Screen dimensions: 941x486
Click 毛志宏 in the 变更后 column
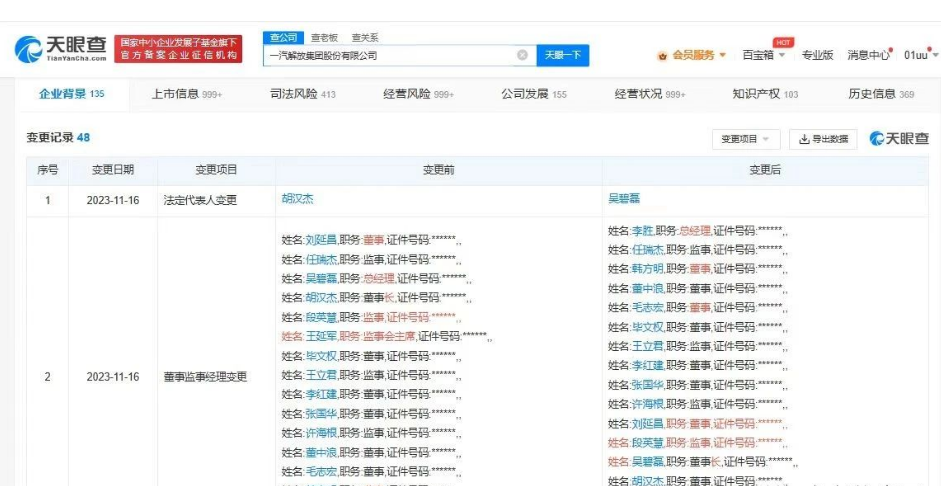(647, 307)
